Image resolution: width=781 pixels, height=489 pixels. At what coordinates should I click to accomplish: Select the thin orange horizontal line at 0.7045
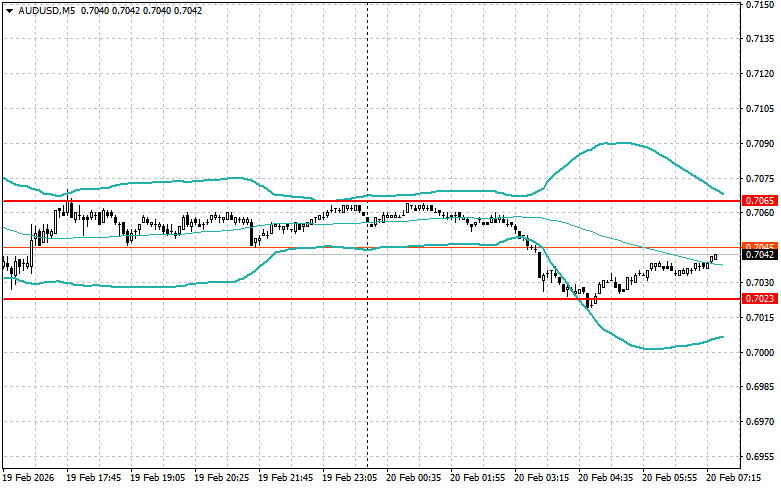(371, 247)
